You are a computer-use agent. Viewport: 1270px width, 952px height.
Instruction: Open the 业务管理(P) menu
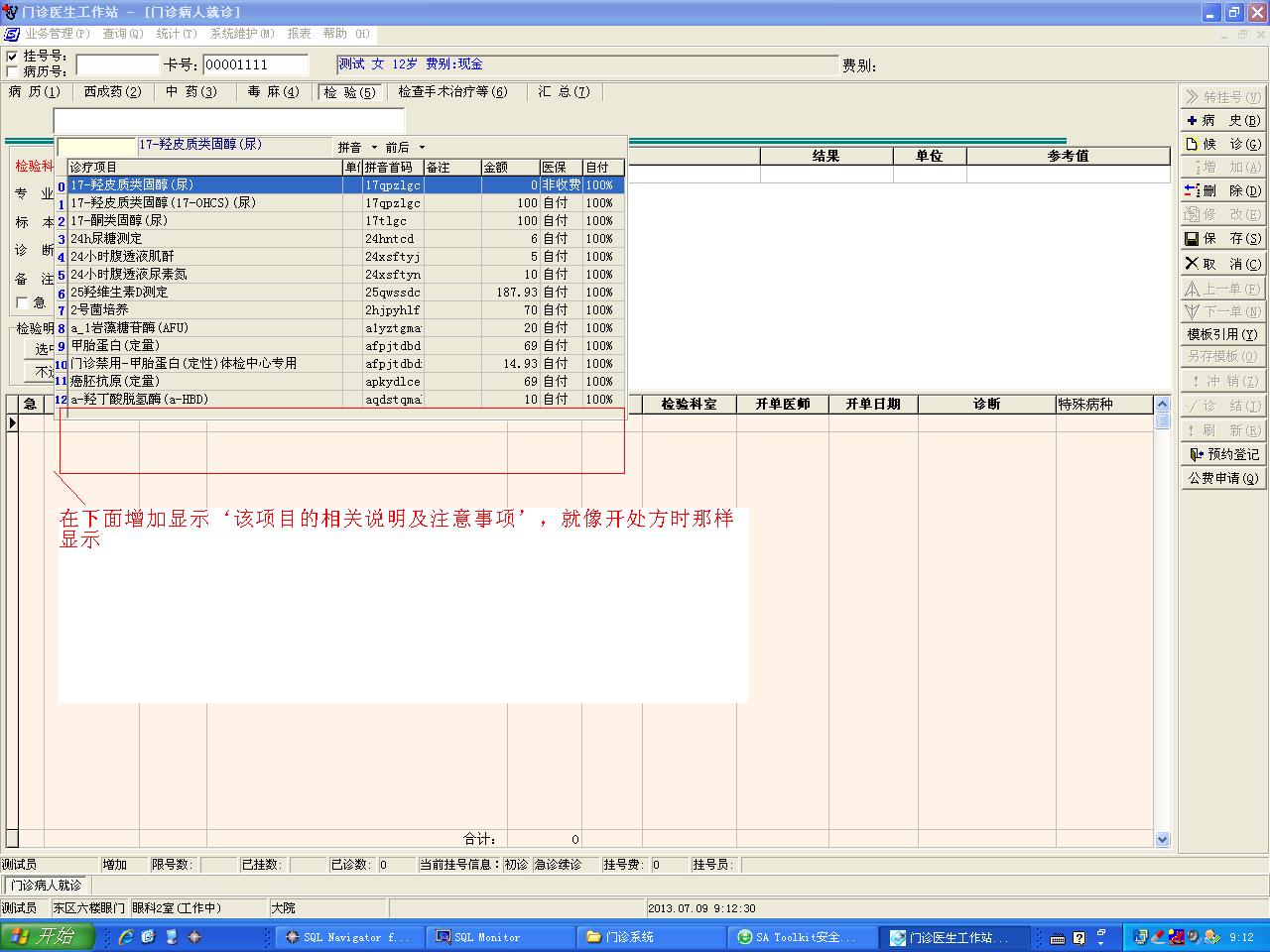click(58, 34)
